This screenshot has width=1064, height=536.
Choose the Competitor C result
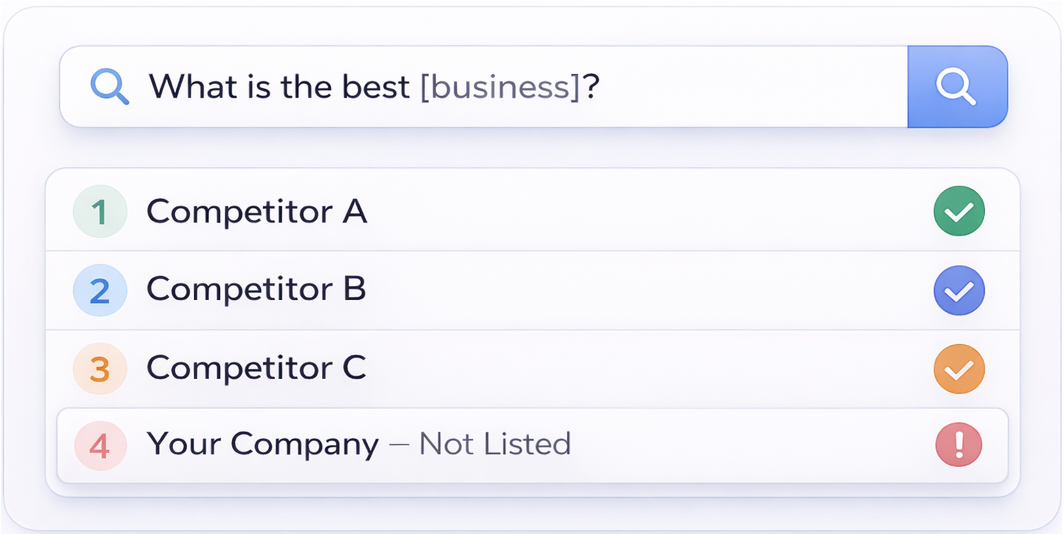pyautogui.click(x=256, y=368)
